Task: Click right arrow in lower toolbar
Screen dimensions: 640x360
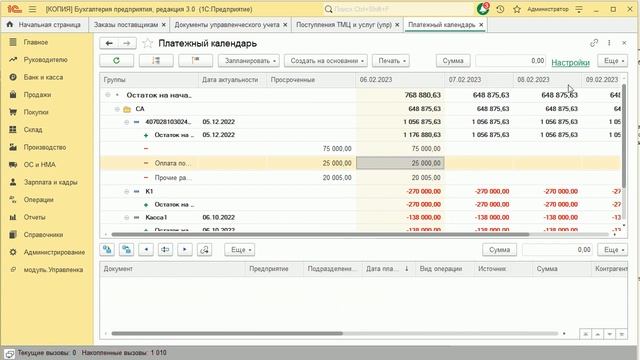Action: point(185,249)
